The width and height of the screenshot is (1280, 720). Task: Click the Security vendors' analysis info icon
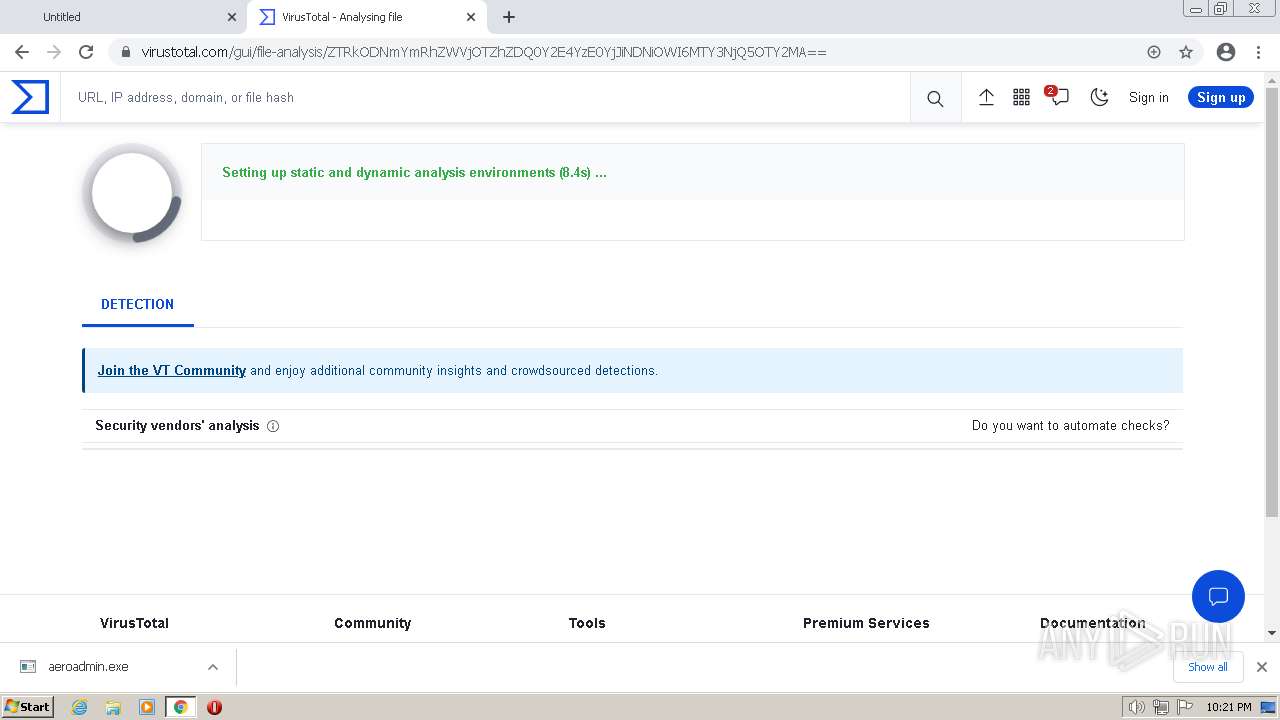click(x=273, y=426)
